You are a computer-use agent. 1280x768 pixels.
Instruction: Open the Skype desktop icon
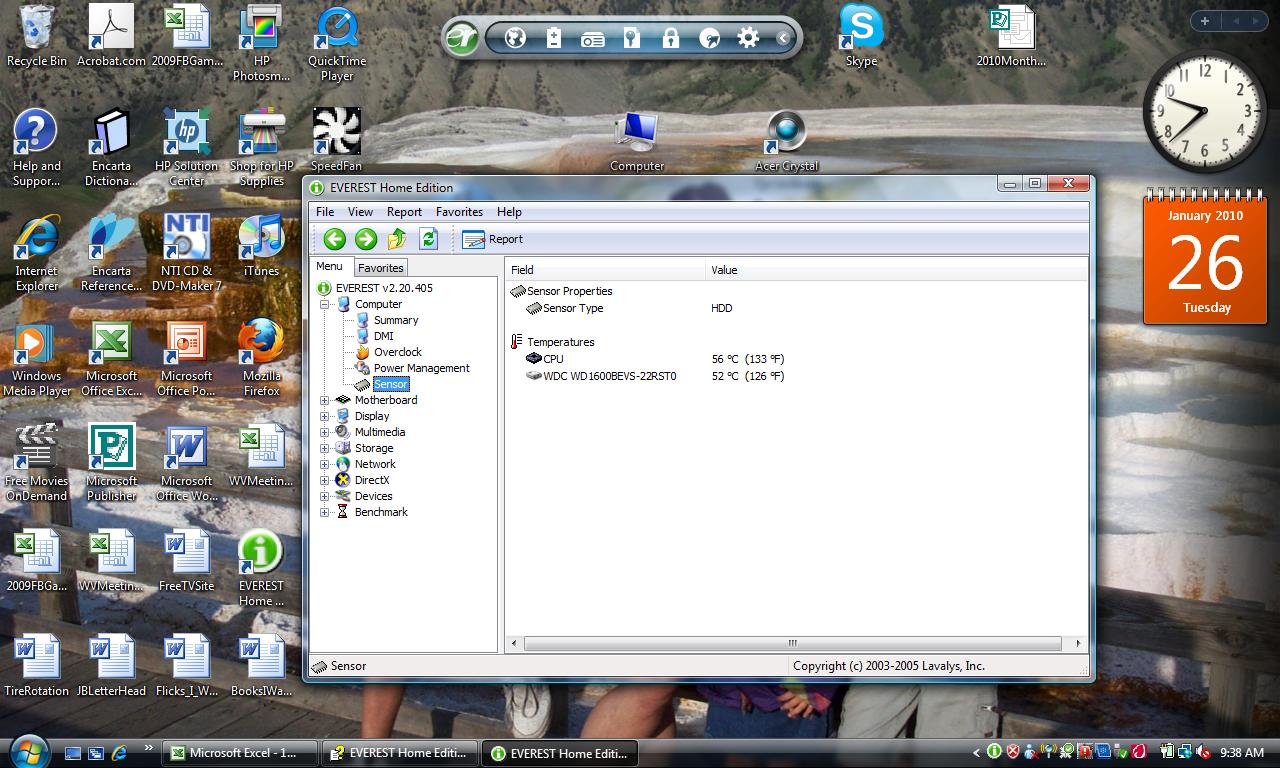[x=861, y=36]
